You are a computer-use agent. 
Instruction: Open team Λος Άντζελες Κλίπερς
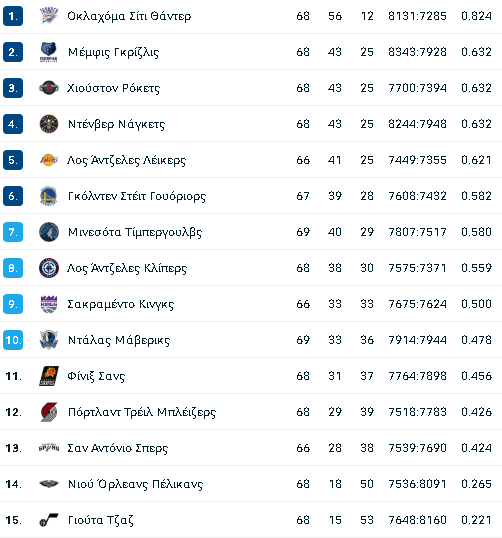pyautogui.click(x=127, y=268)
